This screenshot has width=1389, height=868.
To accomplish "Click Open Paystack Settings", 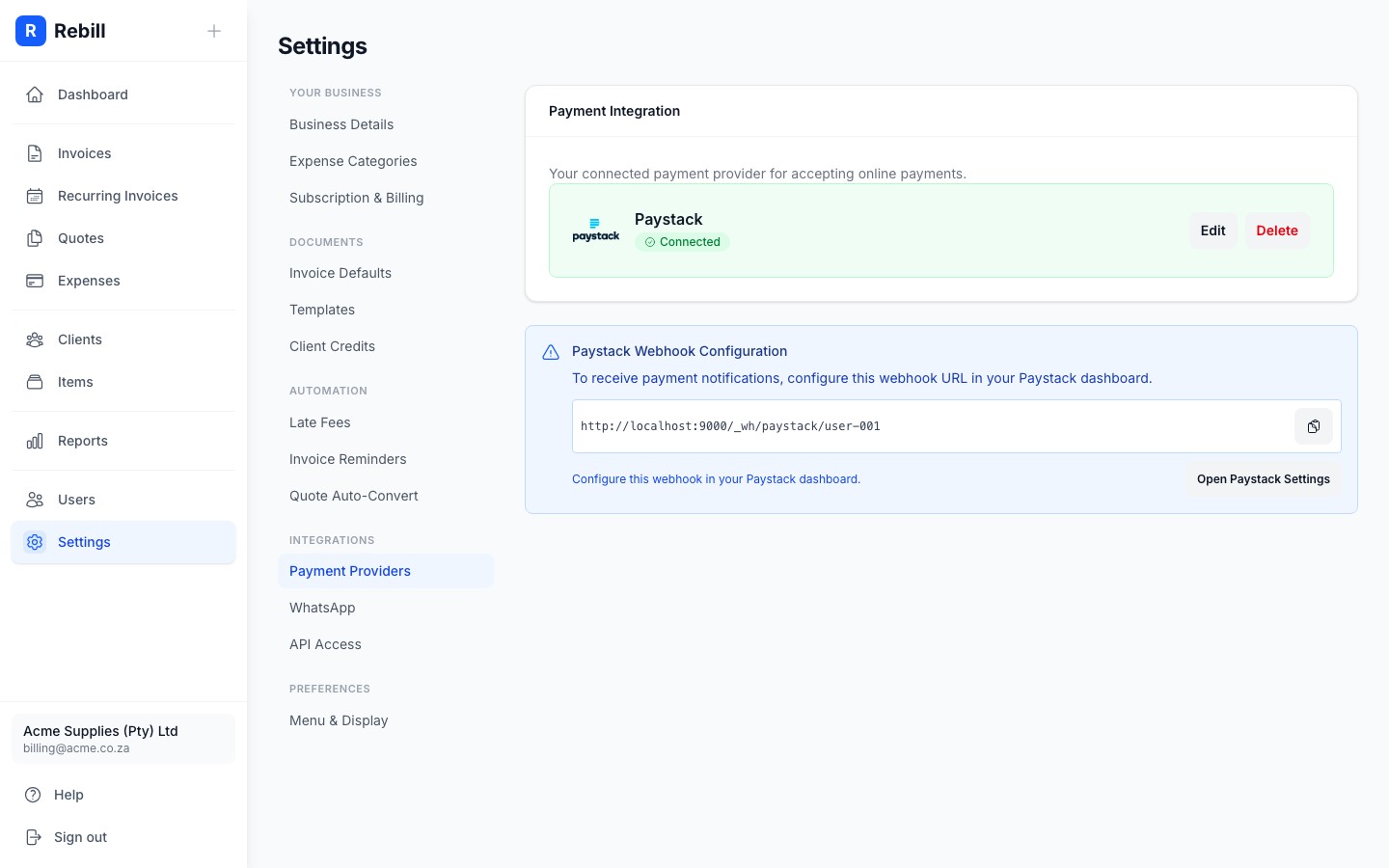I will click(1264, 479).
